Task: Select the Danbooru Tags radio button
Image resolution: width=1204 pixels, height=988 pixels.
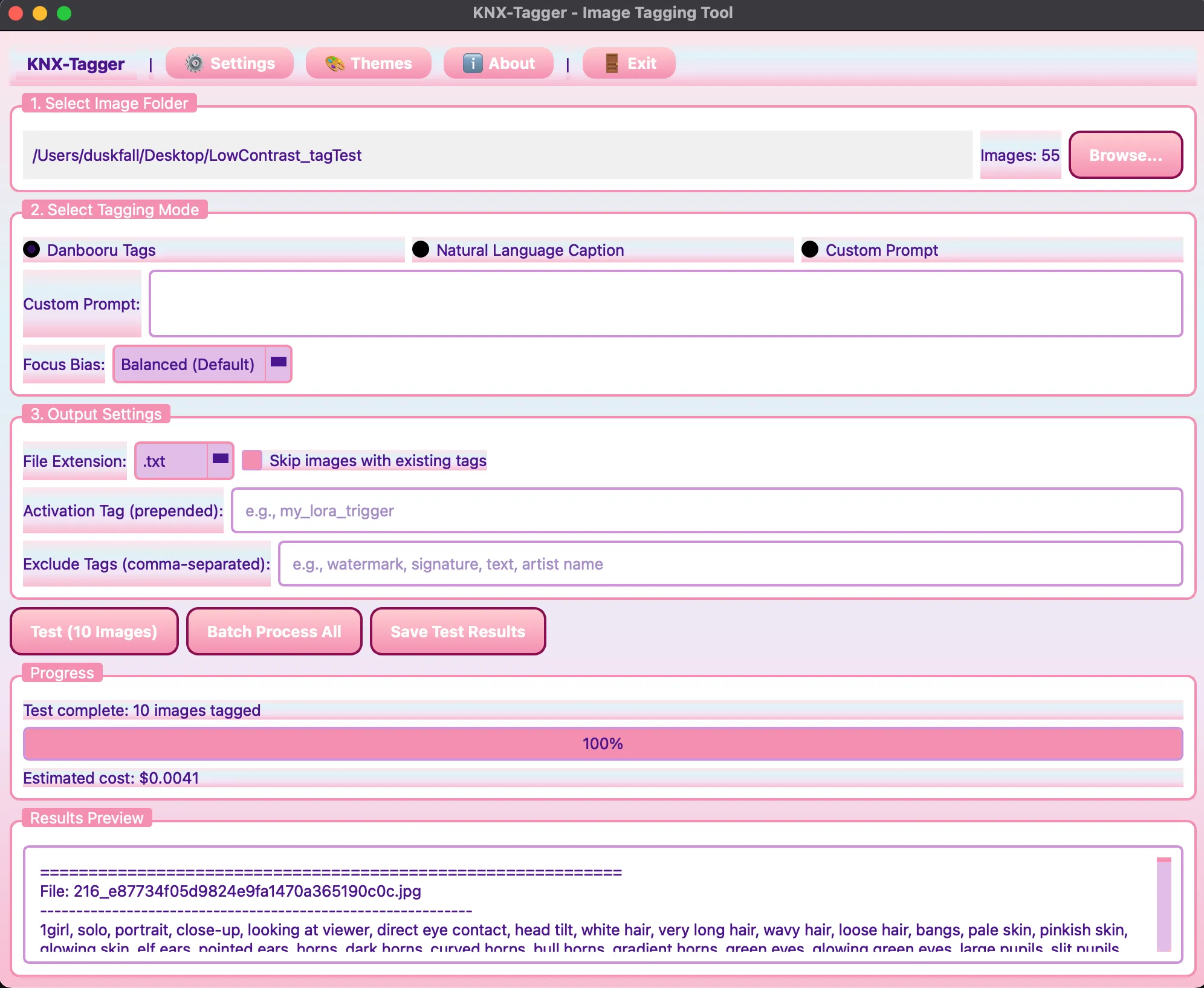Action: point(32,250)
